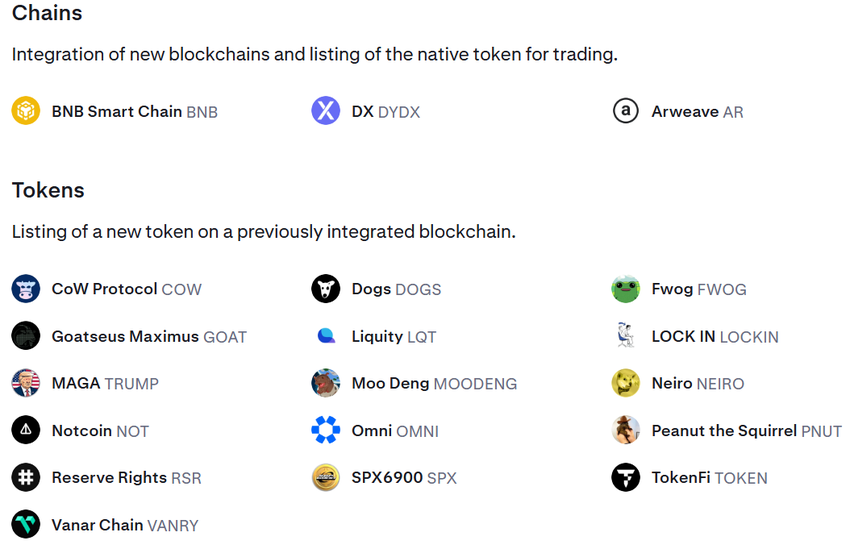850x549 pixels.
Task: Select the SPX6900 SPX token name
Action: click(404, 478)
